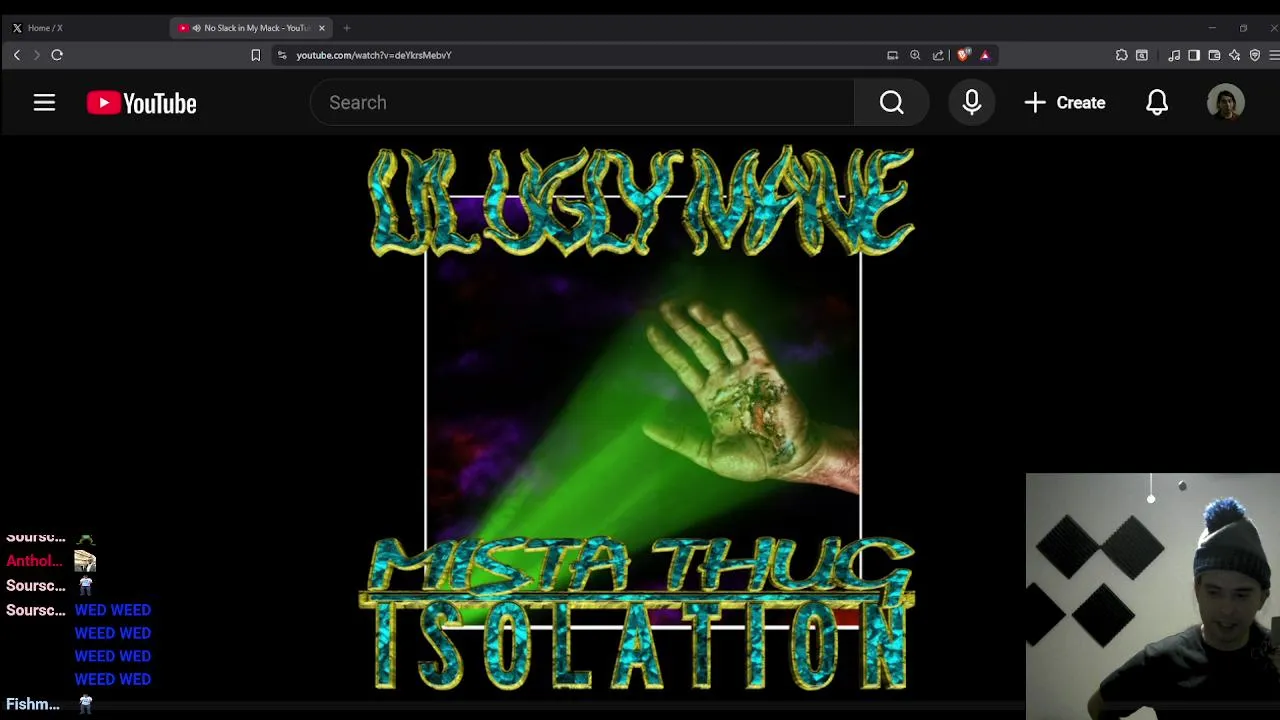Click the Lil Ugly Mane album art video
1280x720 pixels.
[640, 418]
